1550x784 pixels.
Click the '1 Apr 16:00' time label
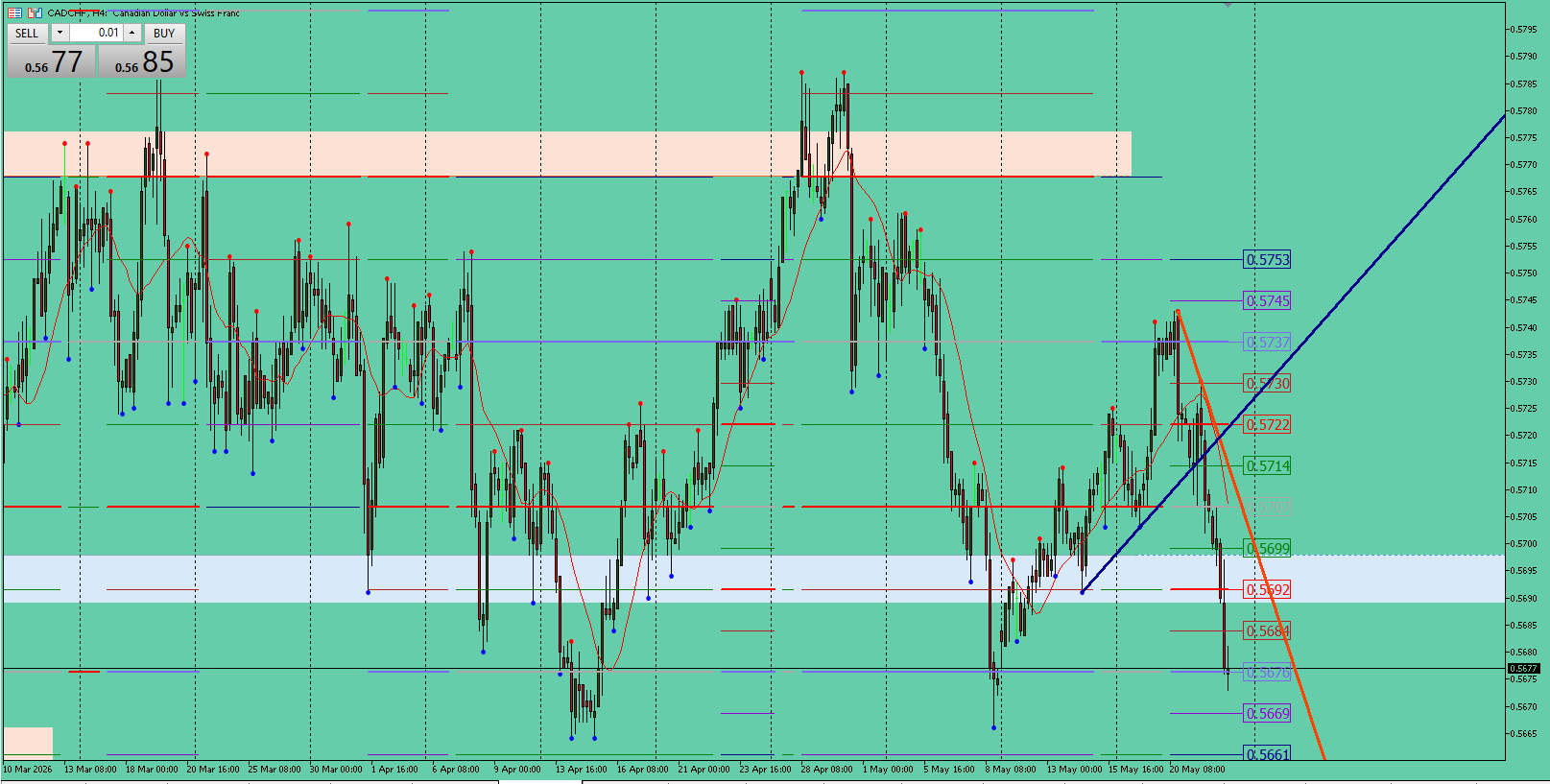point(394,769)
